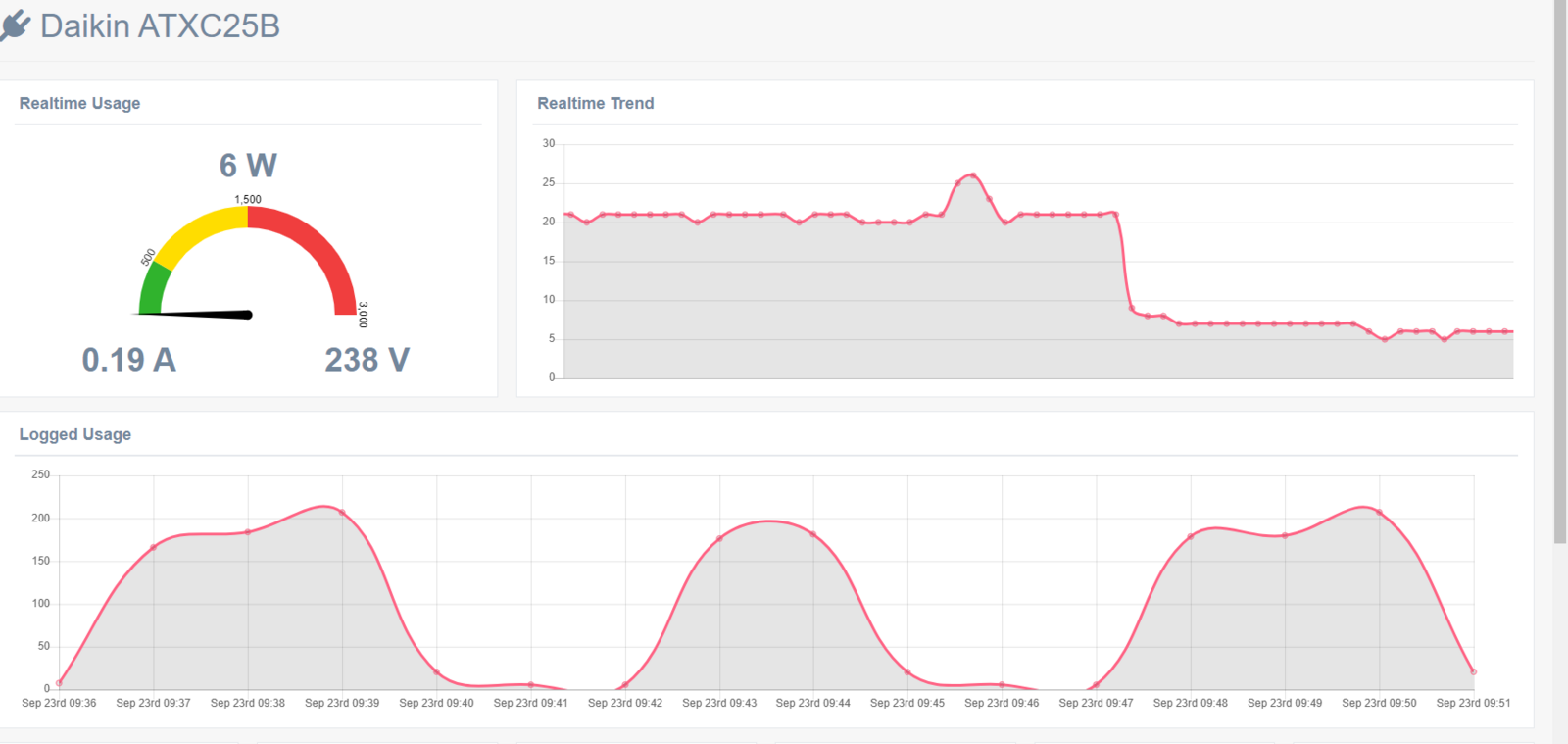Click the 500 gauge label
The image size is (1568, 744).
click(148, 257)
